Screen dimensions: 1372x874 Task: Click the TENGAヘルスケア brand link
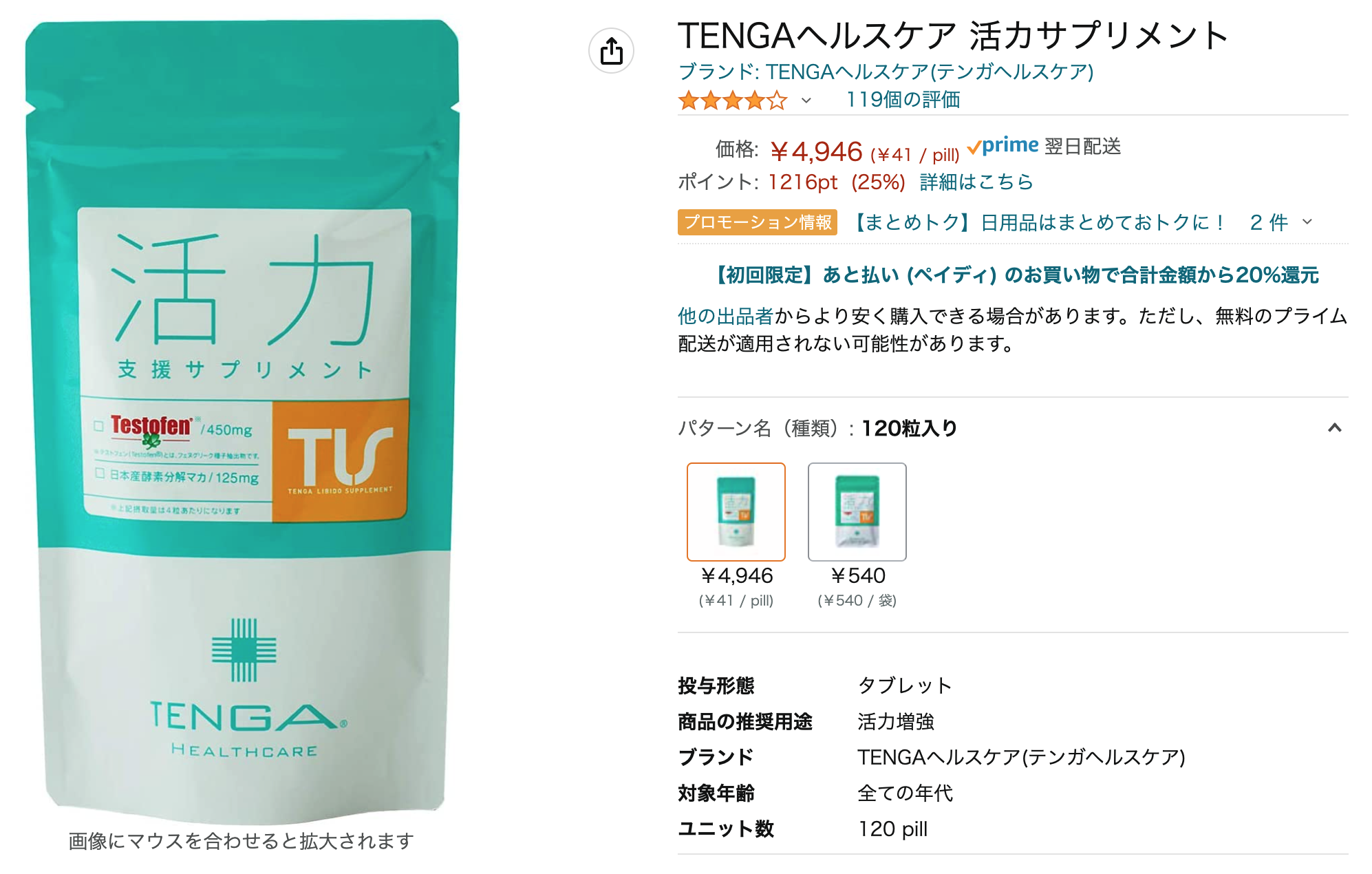[x=886, y=72]
